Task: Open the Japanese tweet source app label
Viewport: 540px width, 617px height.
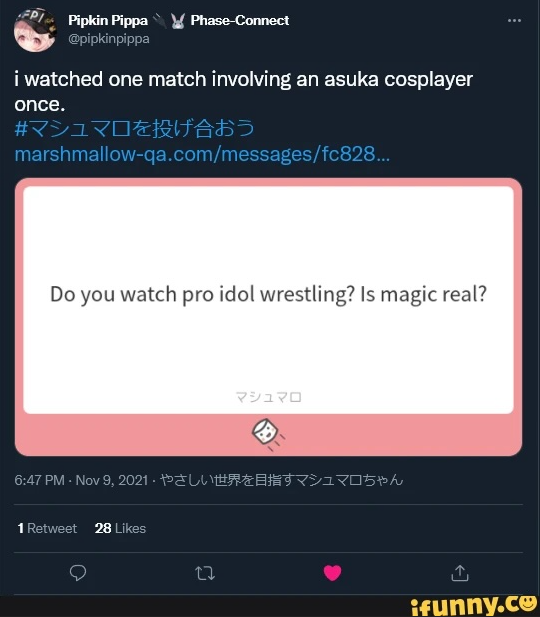Action: tap(281, 480)
